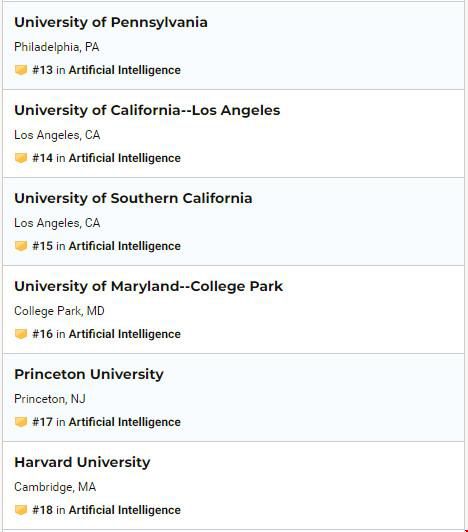Click the Philadelphia, PA location text
The image size is (468, 532).
pyautogui.click(x=57, y=47)
